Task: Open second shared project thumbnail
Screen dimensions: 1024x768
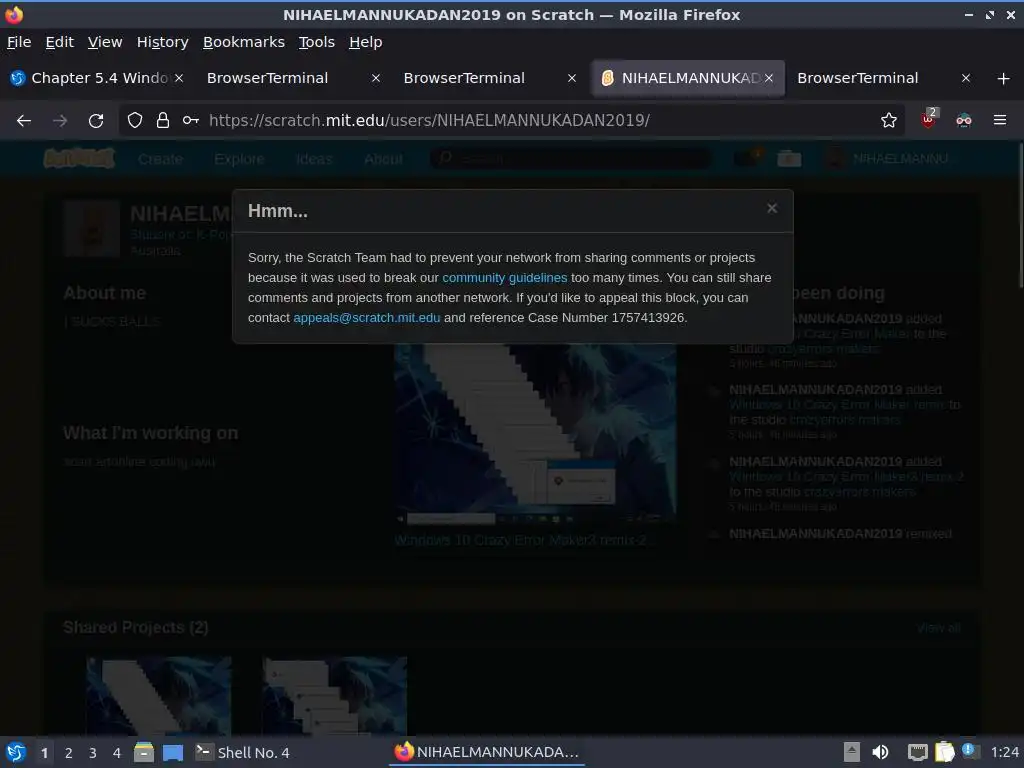Action: 335,696
